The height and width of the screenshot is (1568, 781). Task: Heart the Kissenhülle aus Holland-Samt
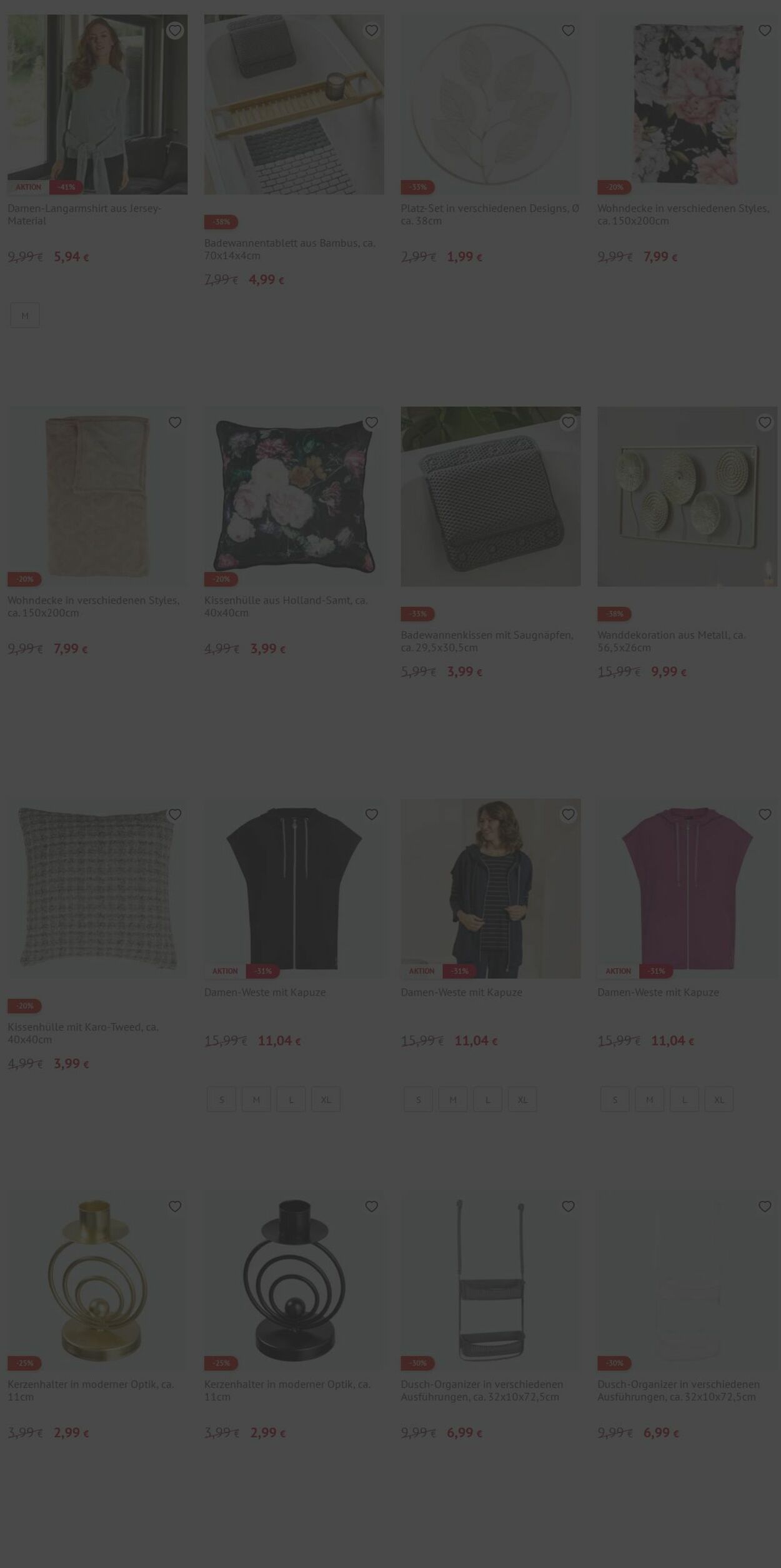pyautogui.click(x=372, y=422)
